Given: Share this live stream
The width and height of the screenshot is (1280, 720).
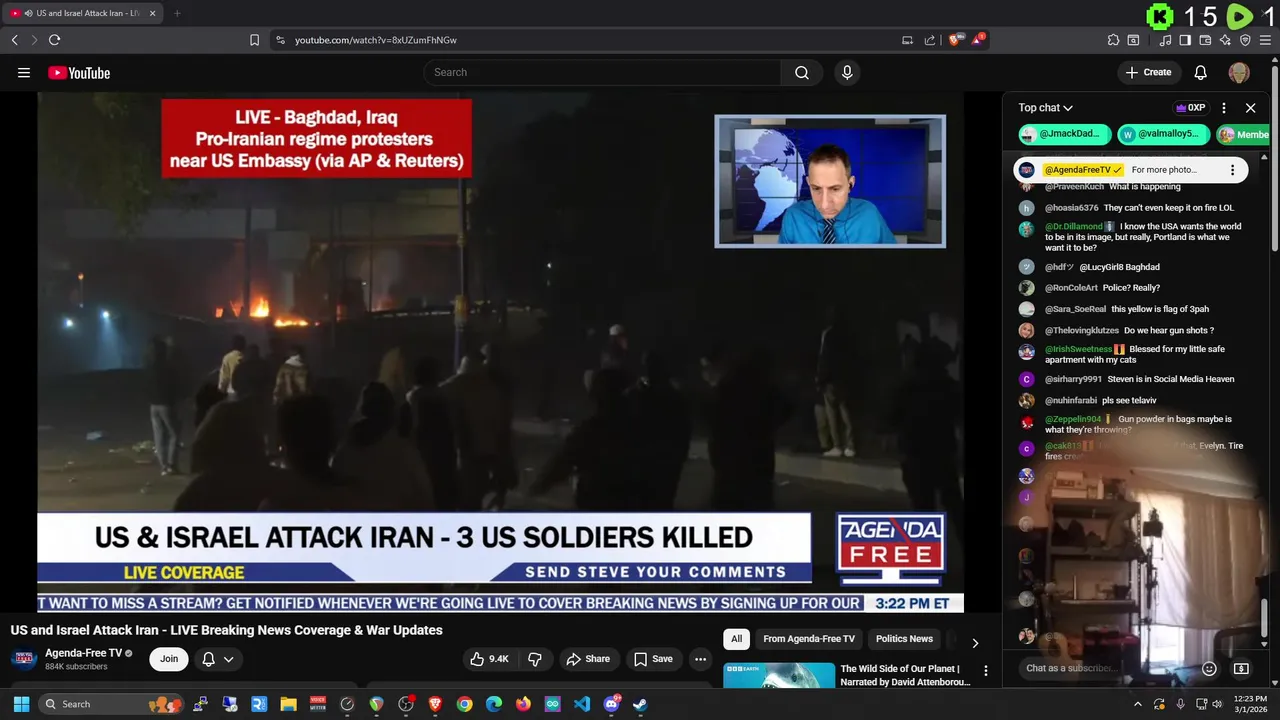Looking at the screenshot, I should coord(588,659).
